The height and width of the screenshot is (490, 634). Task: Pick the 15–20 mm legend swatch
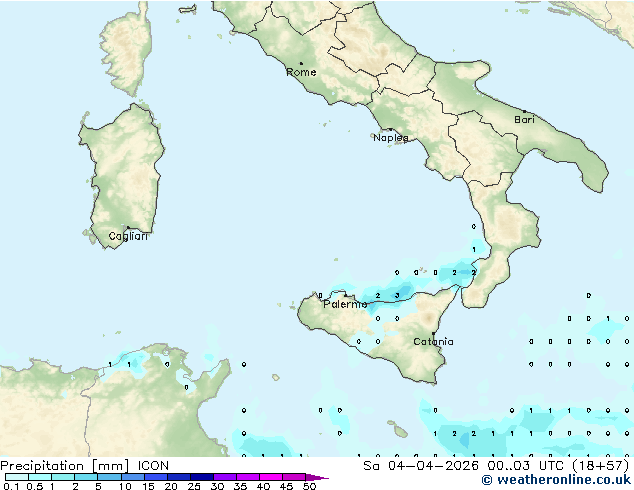click(x=155, y=477)
